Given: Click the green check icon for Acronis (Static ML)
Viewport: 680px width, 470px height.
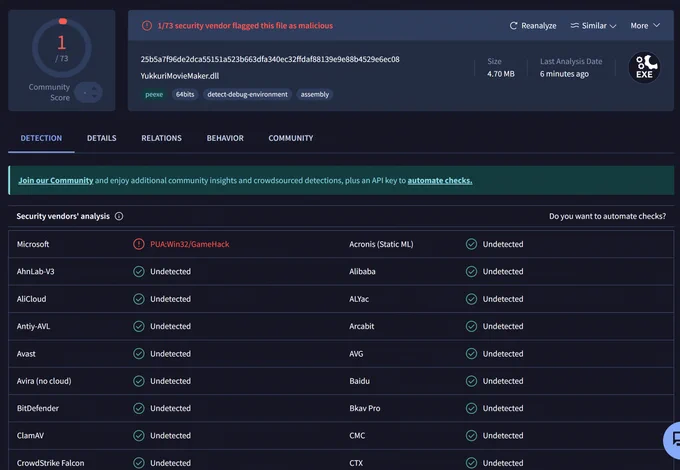Looking at the screenshot, I should click(471, 244).
